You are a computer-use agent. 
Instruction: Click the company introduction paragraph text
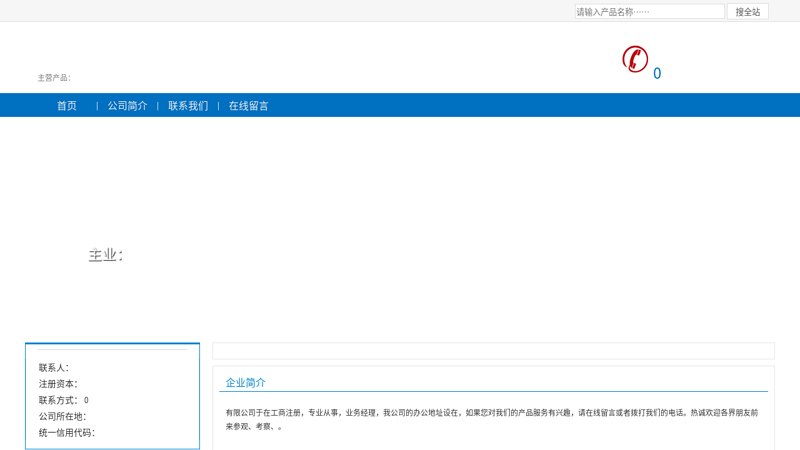[x=492, y=419]
